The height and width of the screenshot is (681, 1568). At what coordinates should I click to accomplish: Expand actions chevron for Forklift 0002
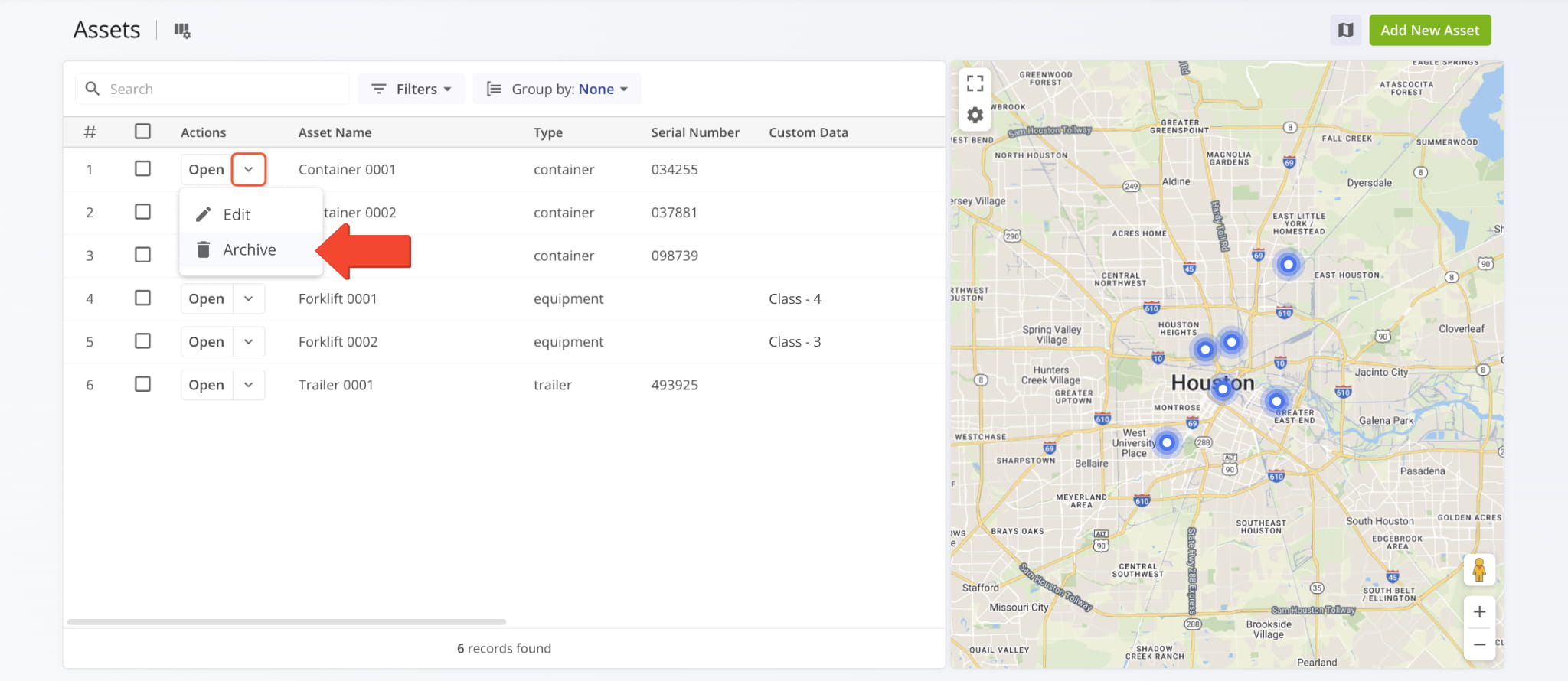coord(249,341)
